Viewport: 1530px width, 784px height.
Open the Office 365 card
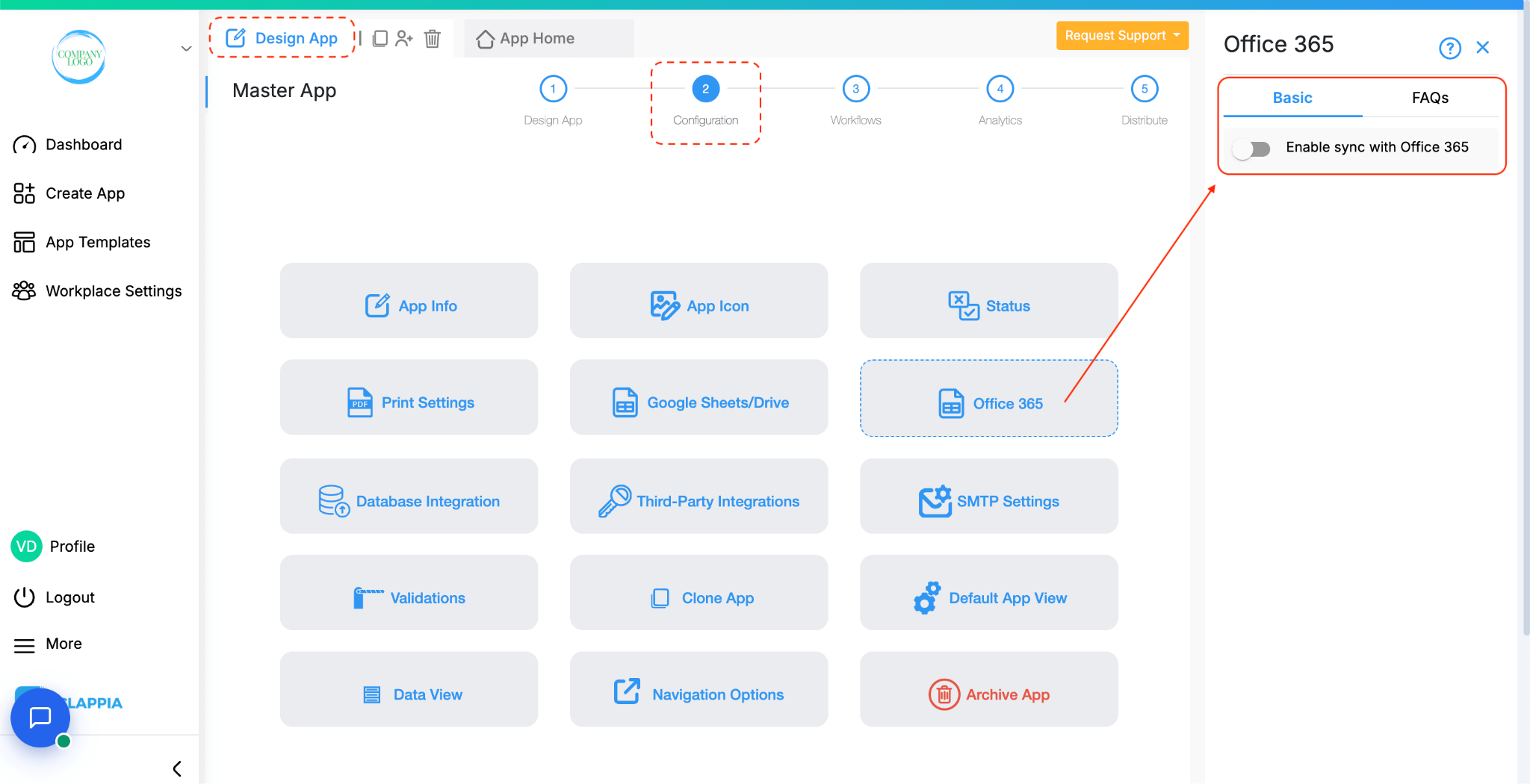[x=988, y=398]
